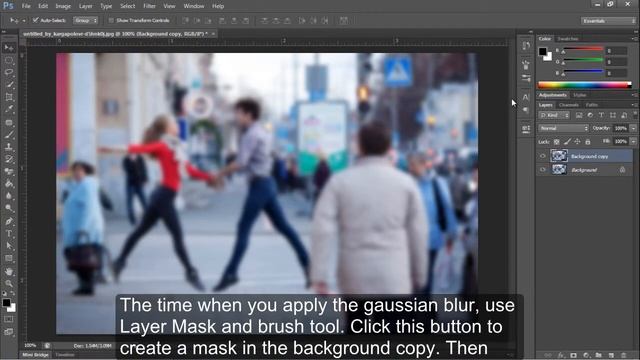
Task: Open the Layer menu
Action: (85, 6)
